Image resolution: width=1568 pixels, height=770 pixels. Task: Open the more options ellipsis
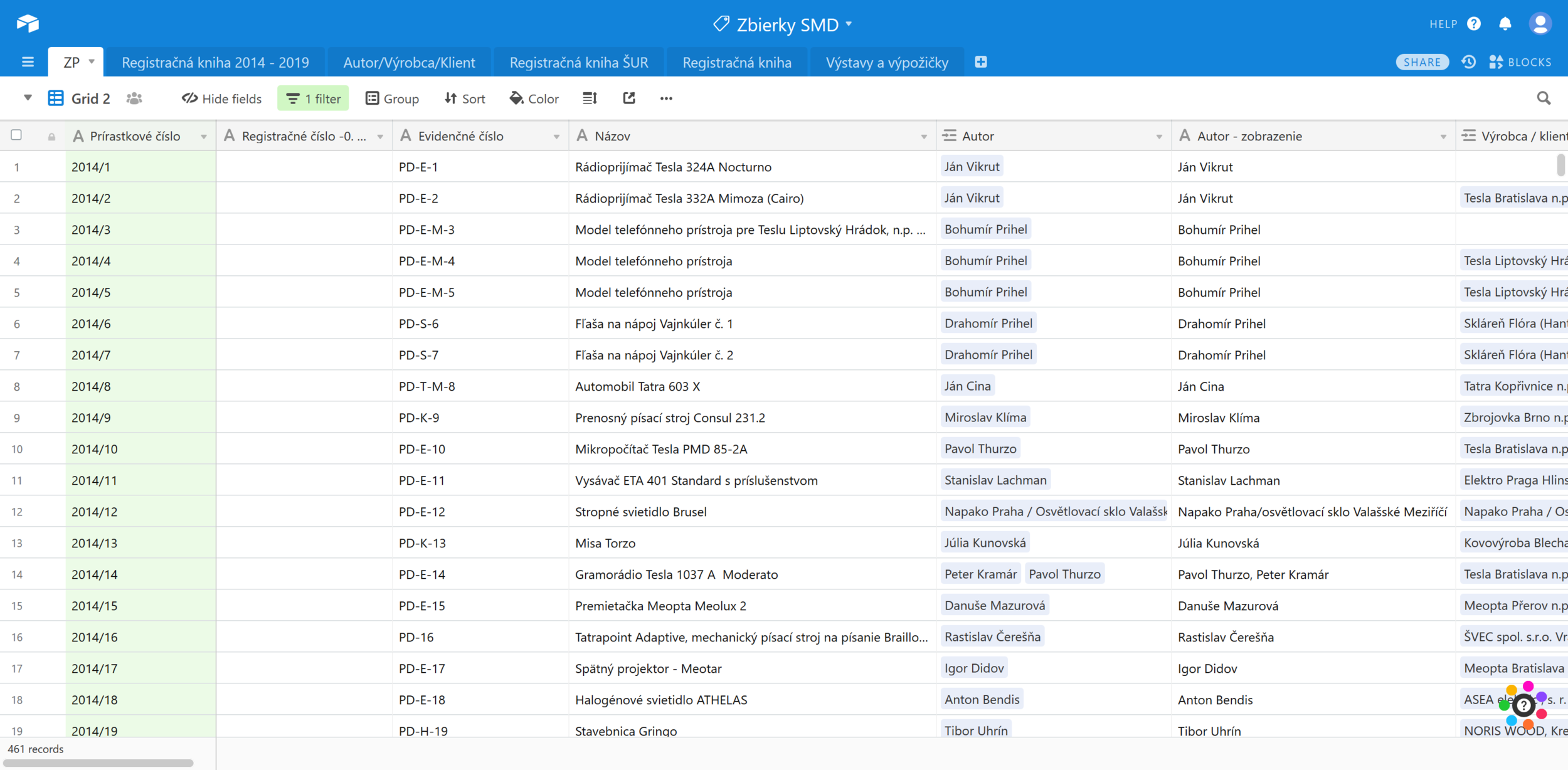coord(666,98)
